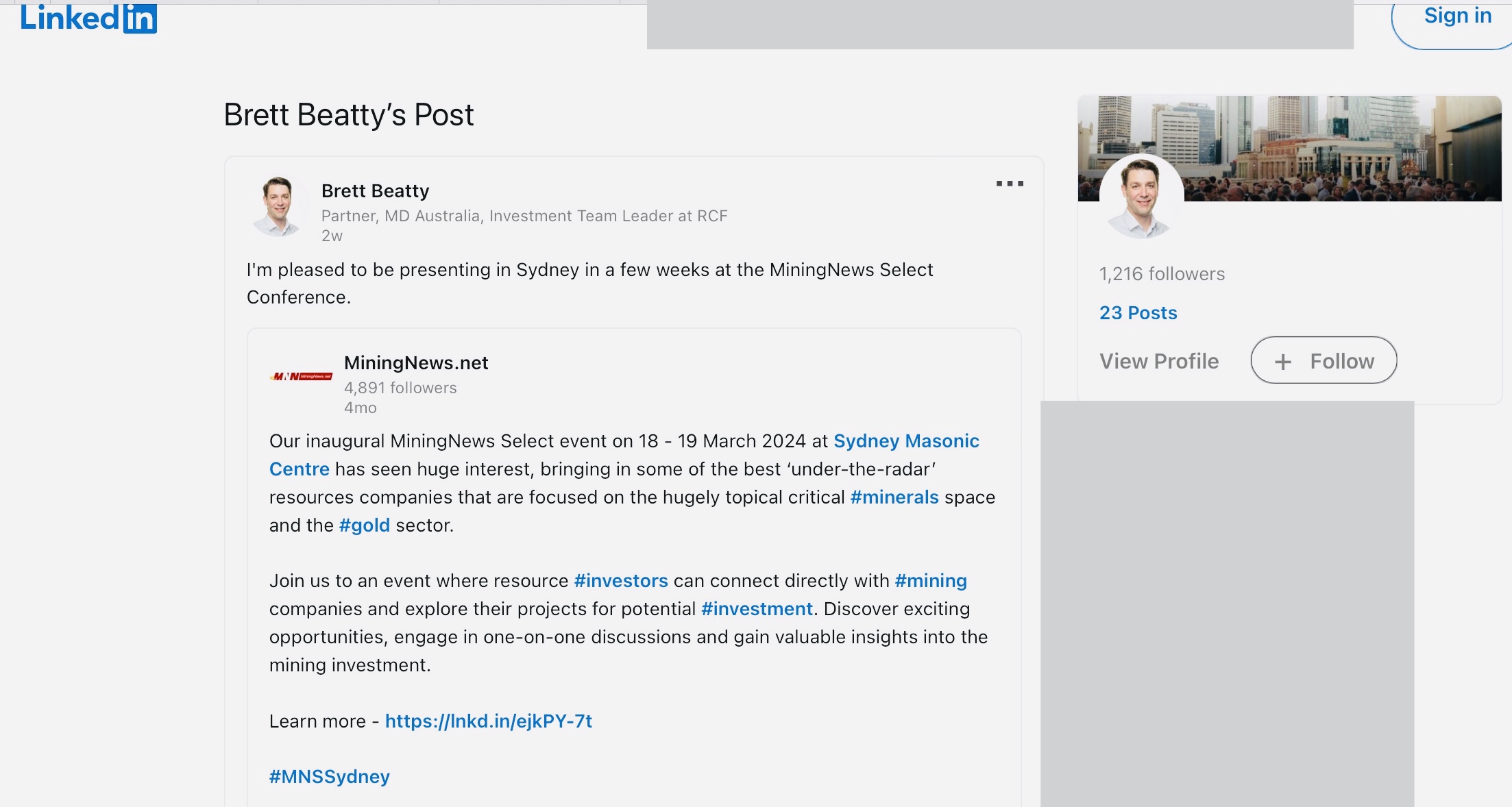Click the #minerals hashtag

pos(894,497)
